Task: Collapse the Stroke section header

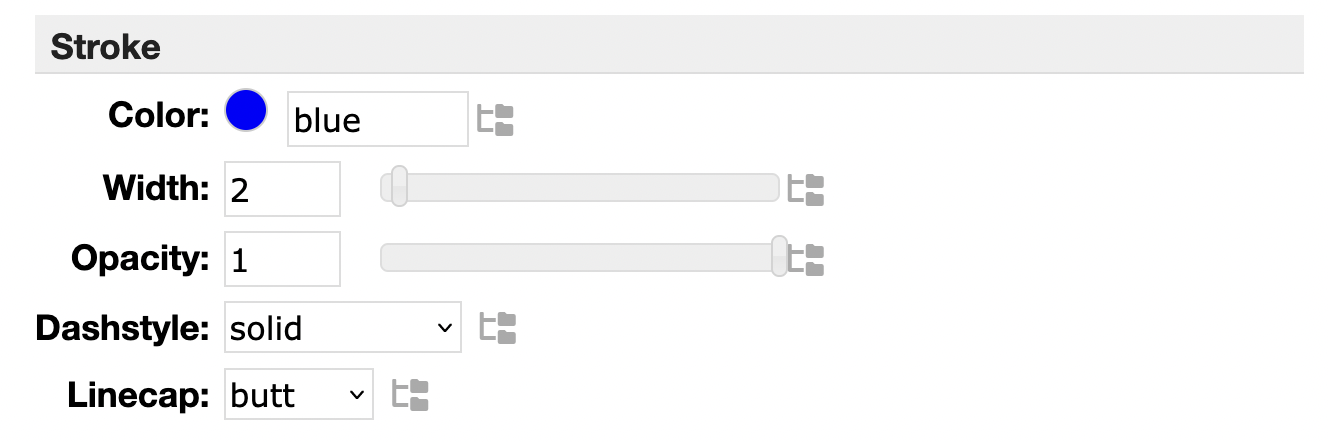Action: point(106,46)
